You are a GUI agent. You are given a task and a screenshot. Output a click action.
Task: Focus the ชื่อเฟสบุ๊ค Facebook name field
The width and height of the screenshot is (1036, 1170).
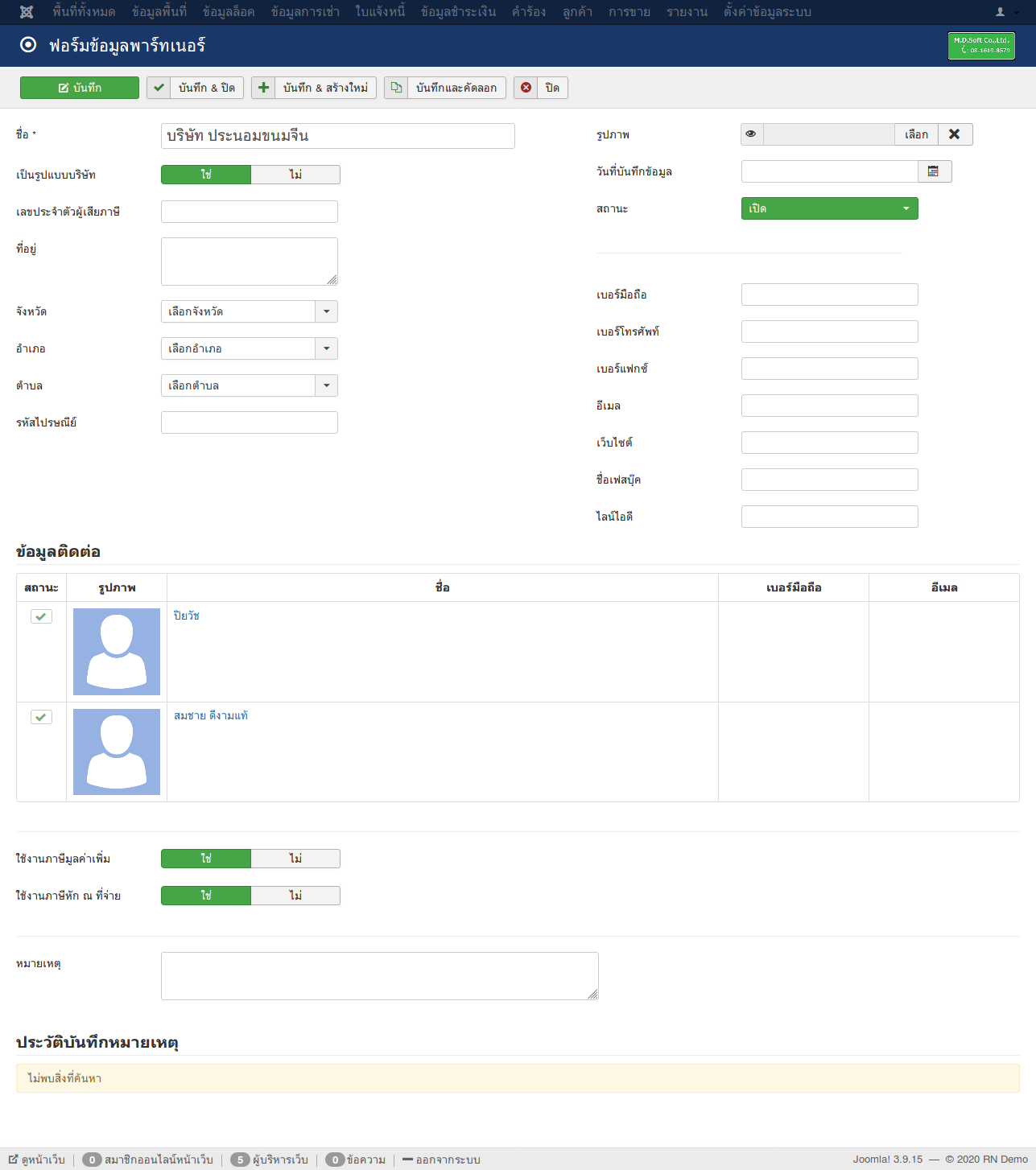[830, 480]
